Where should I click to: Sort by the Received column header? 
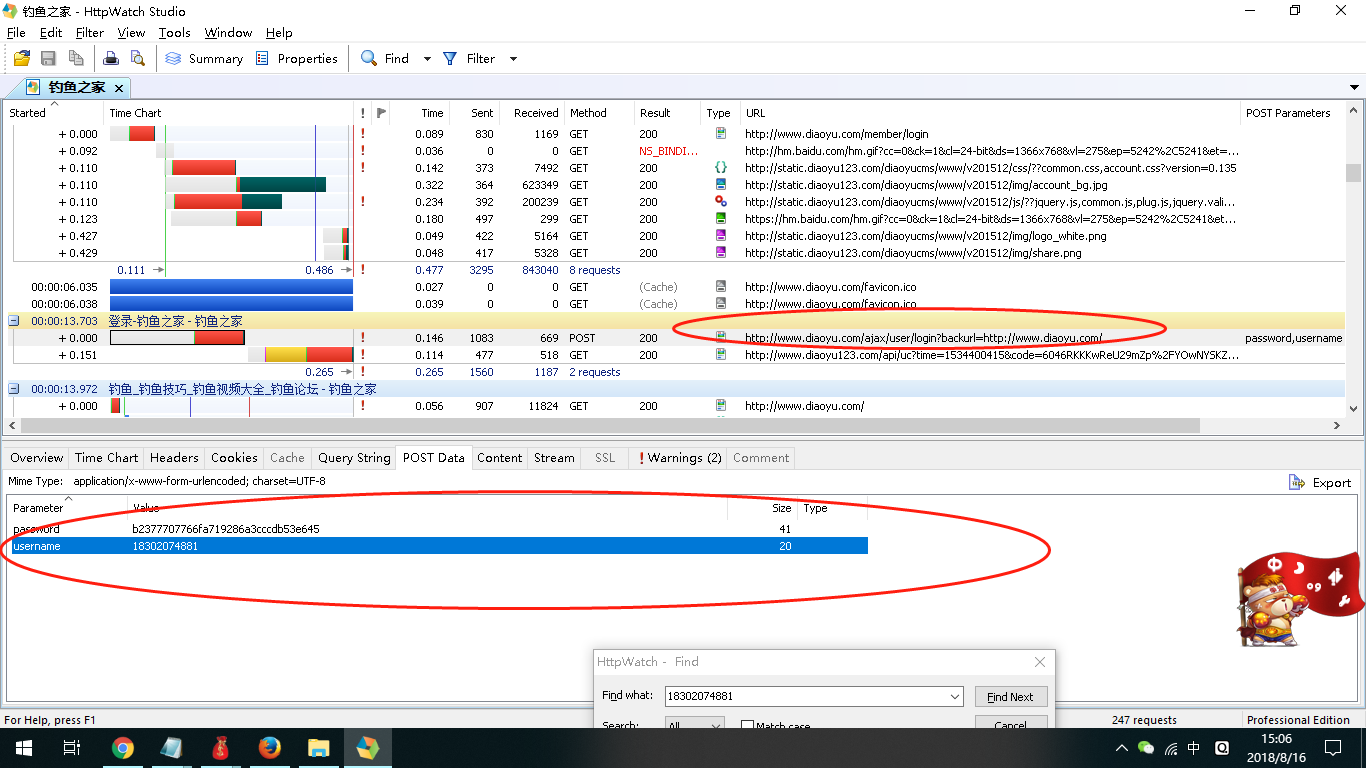pos(535,113)
